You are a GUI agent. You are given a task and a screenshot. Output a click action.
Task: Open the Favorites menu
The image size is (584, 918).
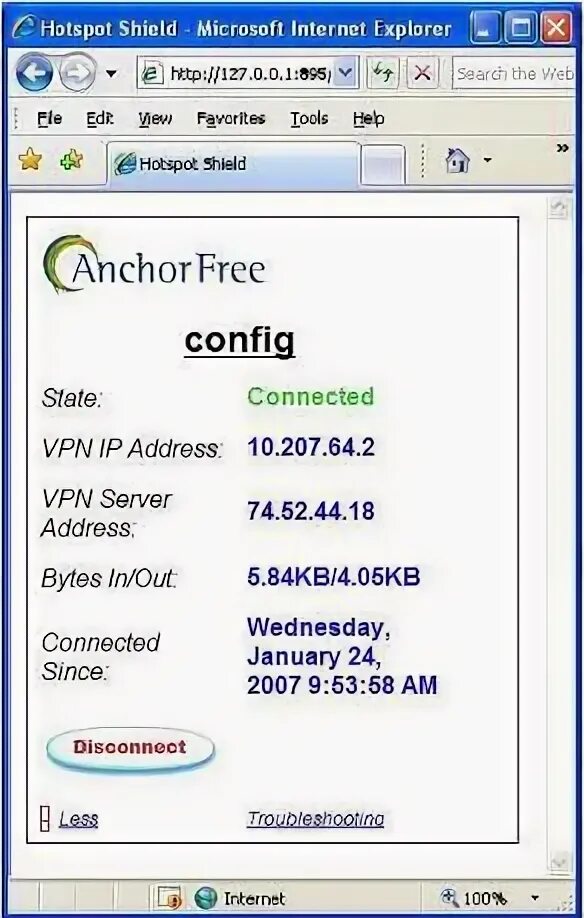pyautogui.click(x=231, y=118)
